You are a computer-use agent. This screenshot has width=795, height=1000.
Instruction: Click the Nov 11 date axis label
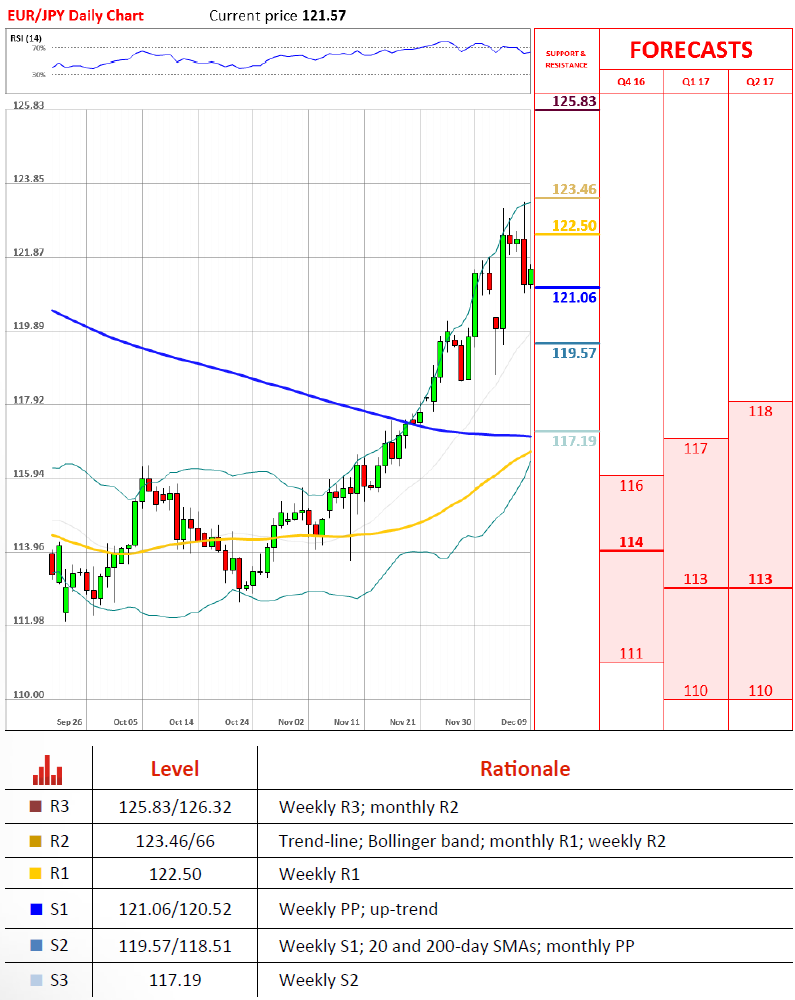(347, 722)
